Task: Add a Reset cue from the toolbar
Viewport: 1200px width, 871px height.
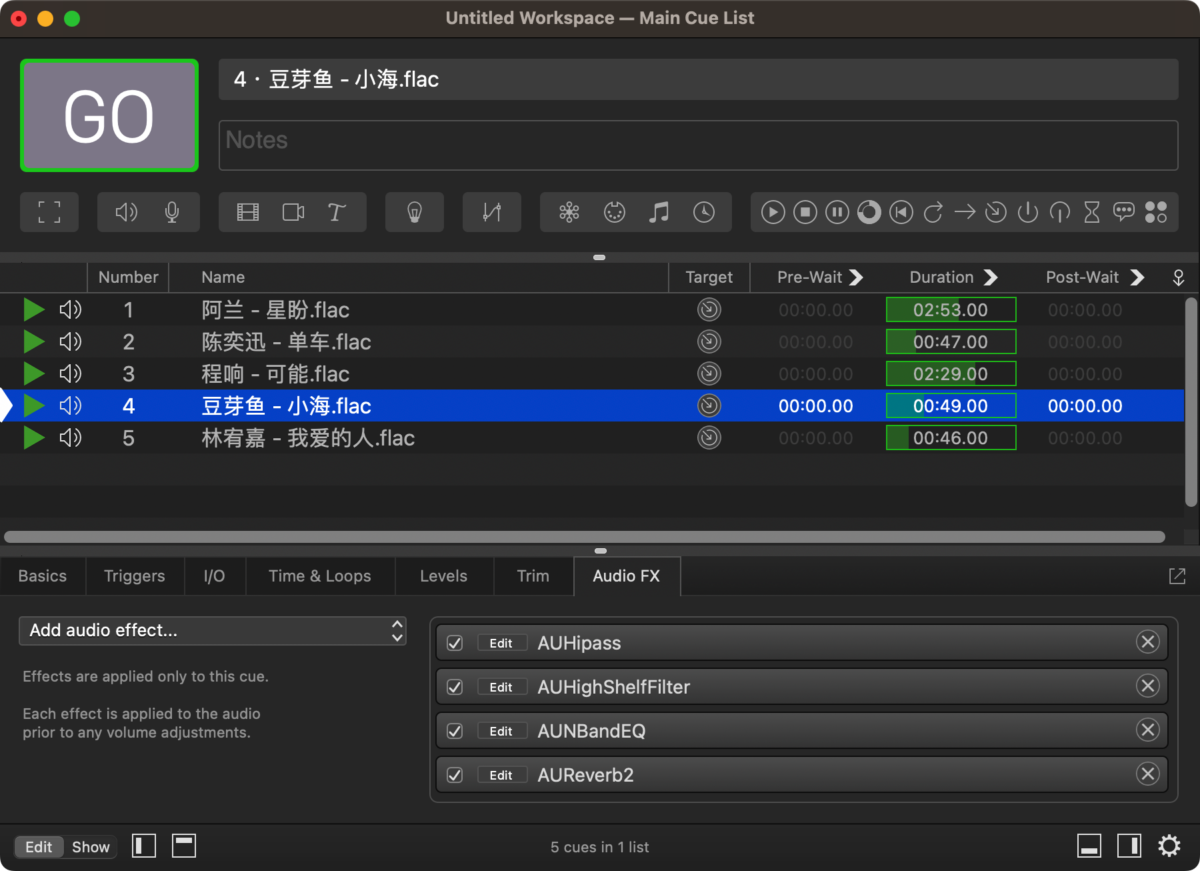Action: 901,212
